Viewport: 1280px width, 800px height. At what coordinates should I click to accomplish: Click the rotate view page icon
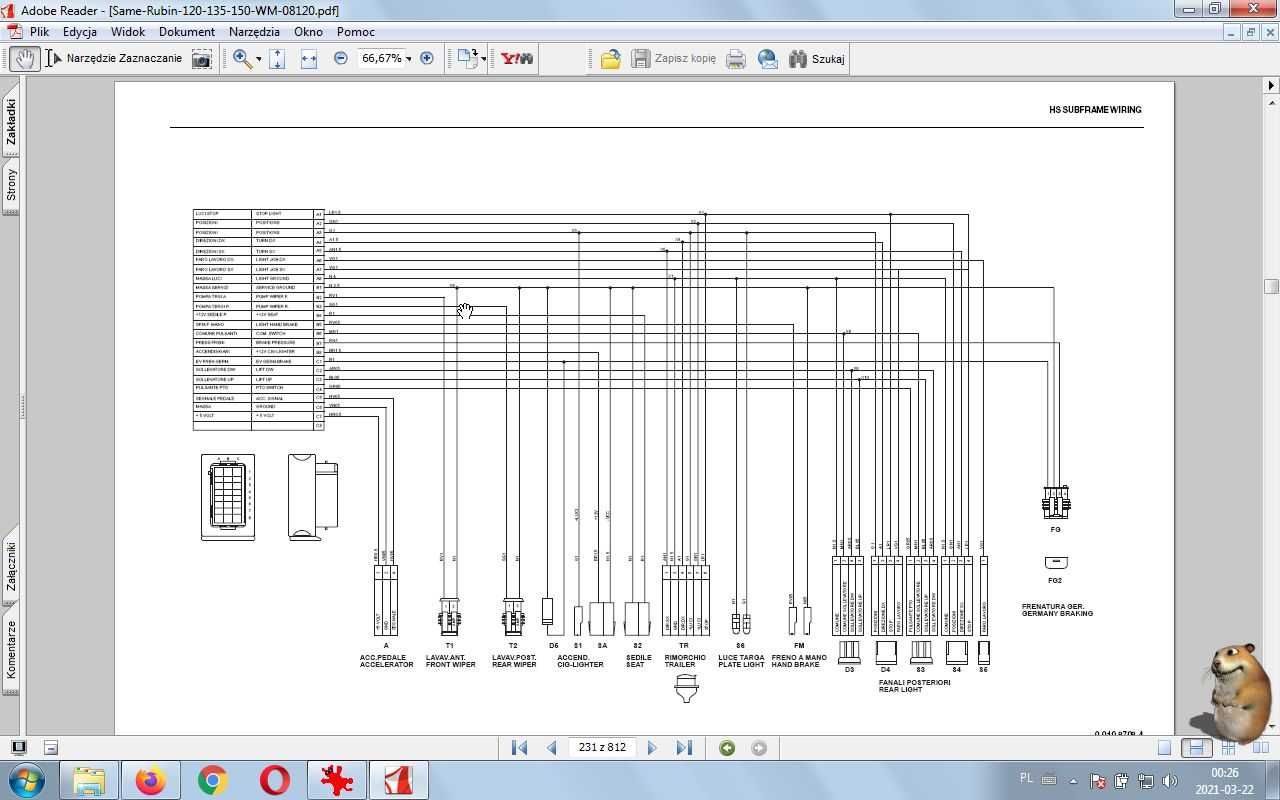(467, 59)
